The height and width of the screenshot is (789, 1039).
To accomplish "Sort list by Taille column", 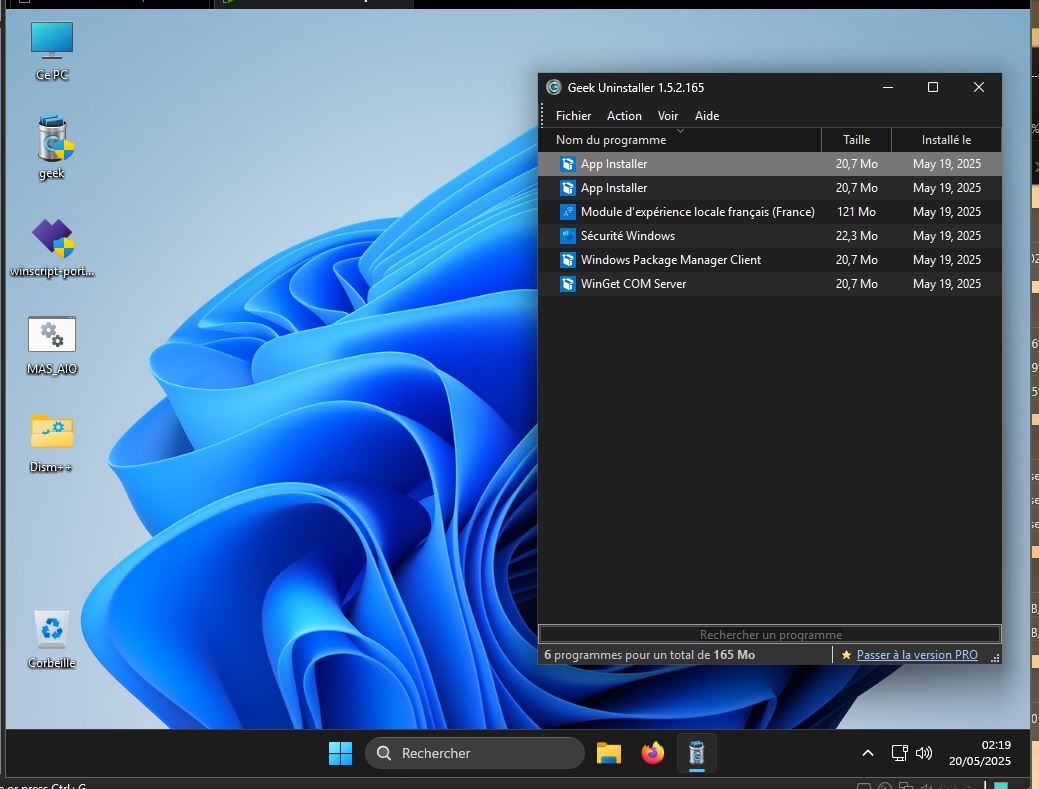I will point(856,140).
